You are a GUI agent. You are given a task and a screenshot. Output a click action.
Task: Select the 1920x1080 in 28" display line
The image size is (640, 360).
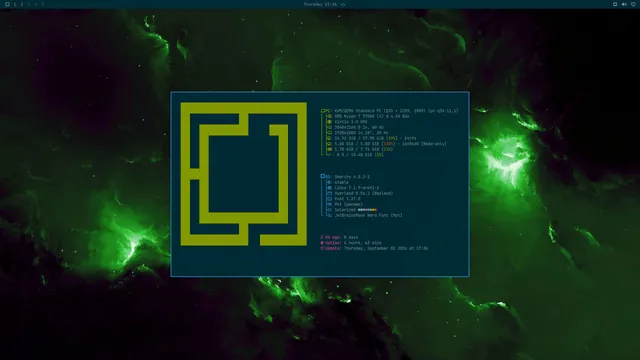click(x=361, y=133)
